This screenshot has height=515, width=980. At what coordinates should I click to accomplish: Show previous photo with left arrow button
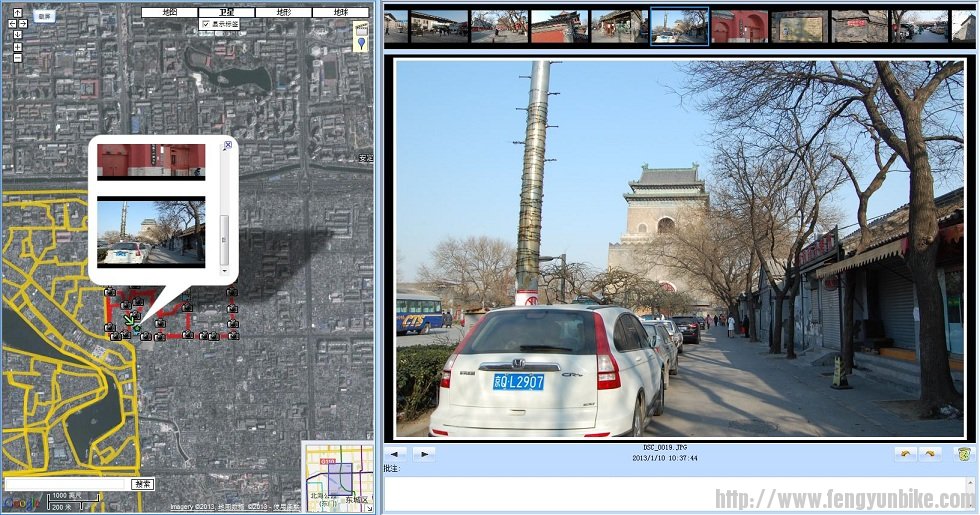[x=396, y=454]
